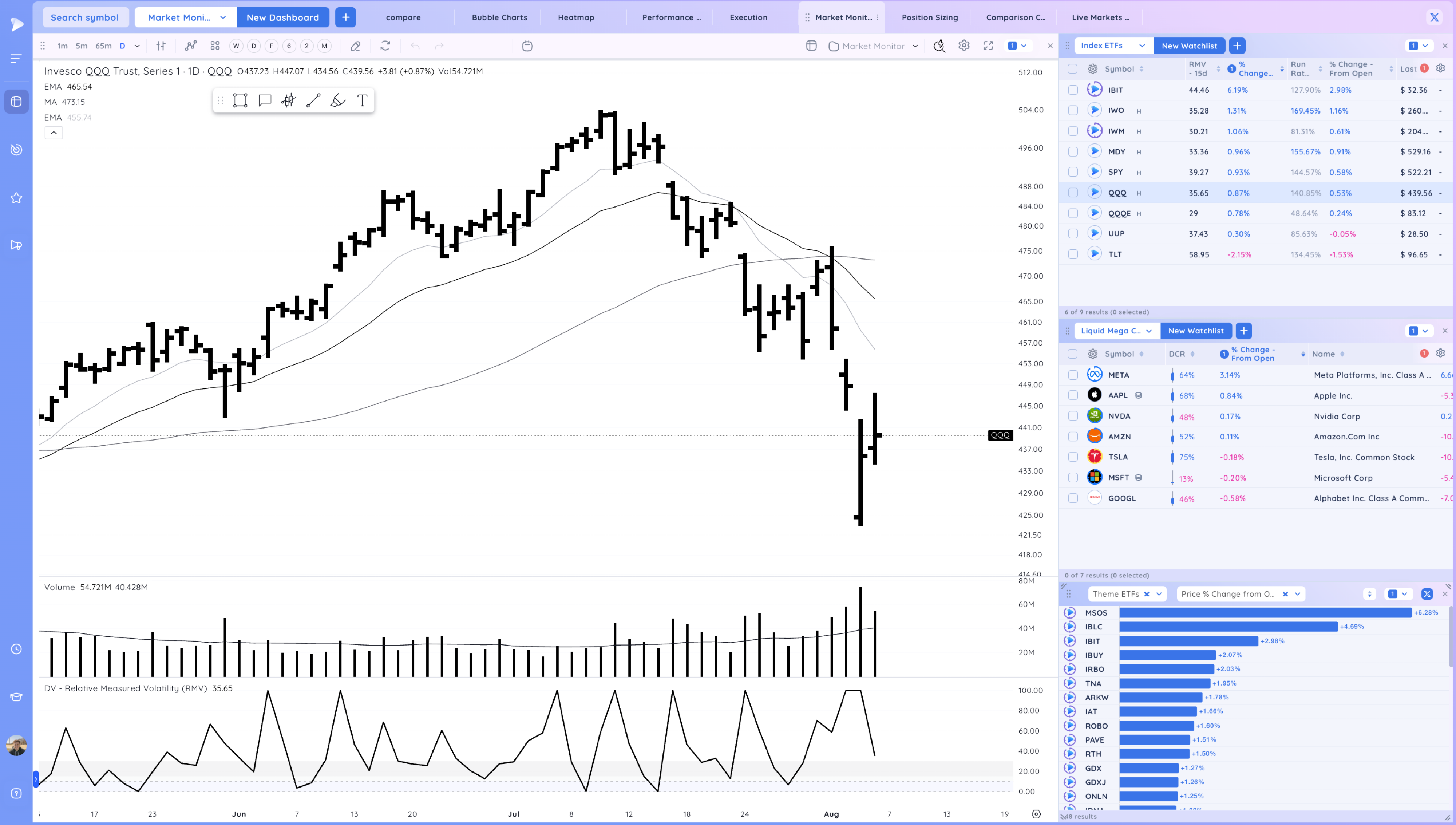Click the eraser icon in chart toolbar
Screen dimensions: 1456x825
click(355, 46)
